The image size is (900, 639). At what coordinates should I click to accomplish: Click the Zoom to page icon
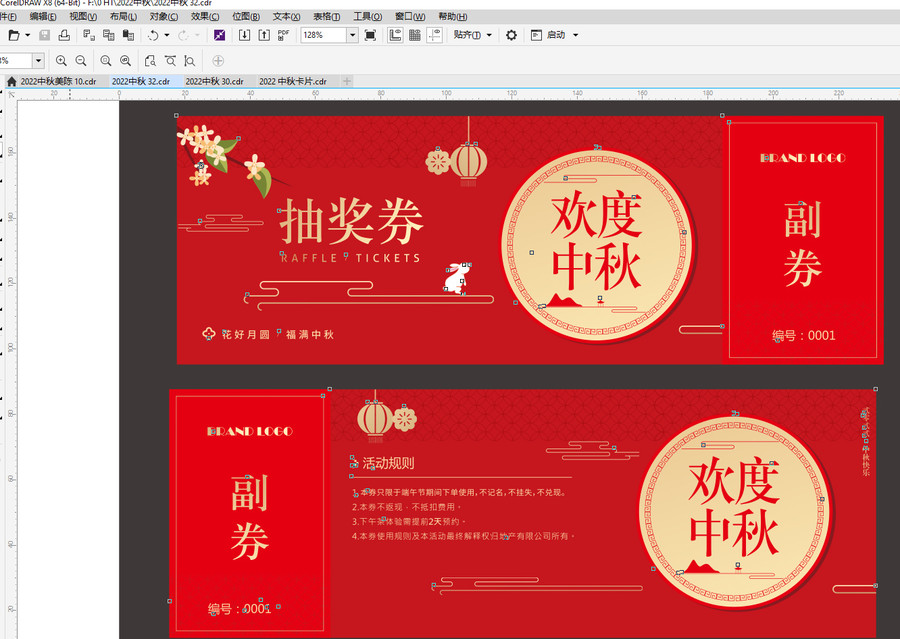[x=150, y=60]
